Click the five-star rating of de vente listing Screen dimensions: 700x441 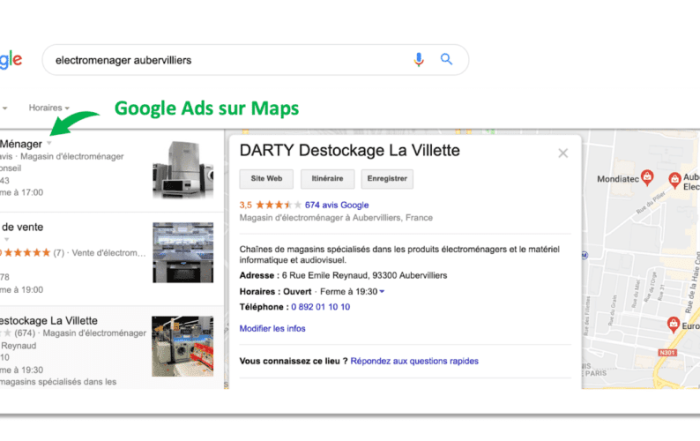pyautogui.click(x=26, y=253)
